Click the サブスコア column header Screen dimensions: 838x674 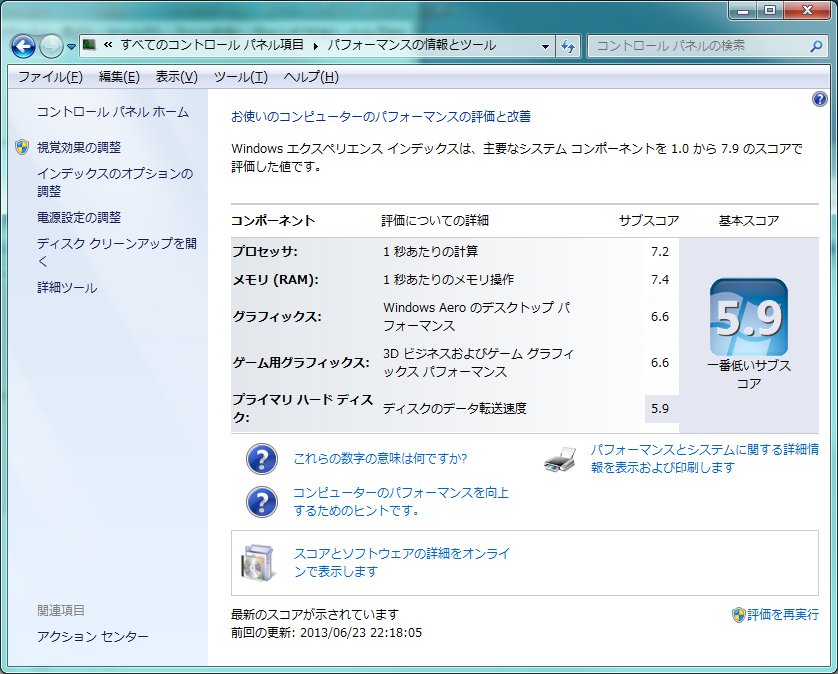(649, 221)
